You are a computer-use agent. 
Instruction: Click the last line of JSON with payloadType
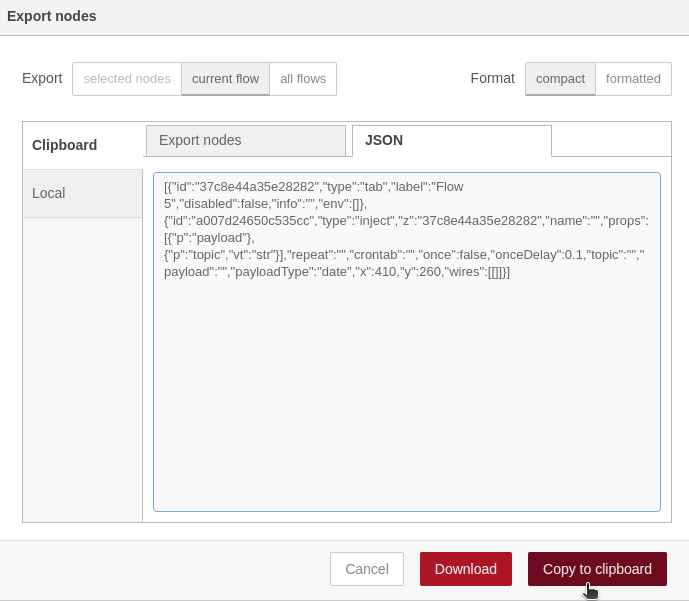337,272
